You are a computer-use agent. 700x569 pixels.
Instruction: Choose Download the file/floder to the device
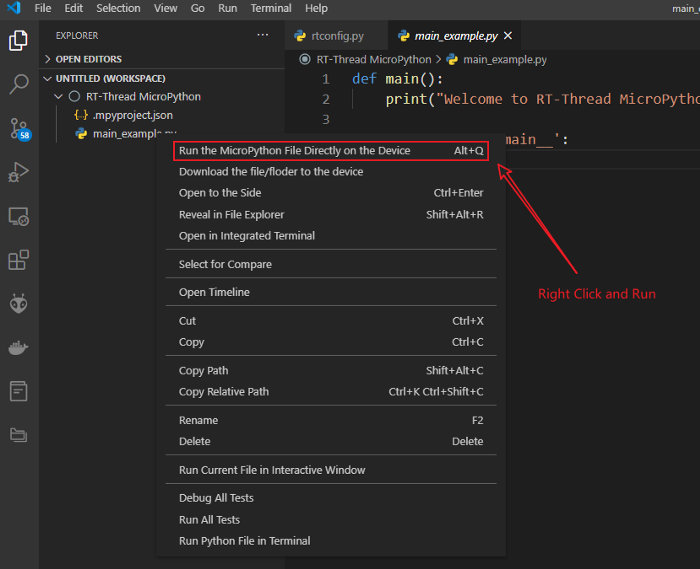pos(331,172)
